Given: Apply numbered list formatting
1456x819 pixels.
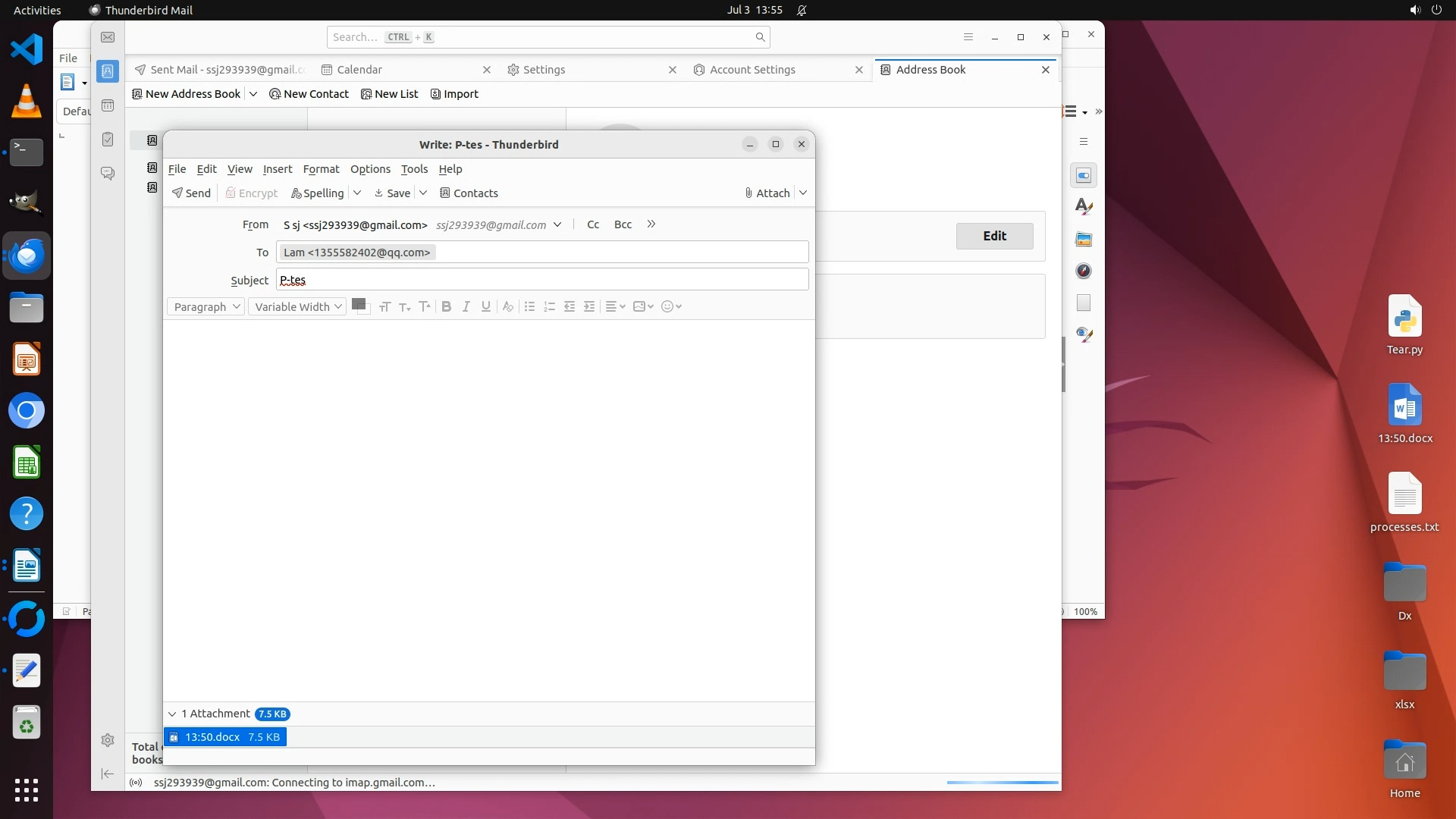Looking at the screenshot, I should point(550,306).
